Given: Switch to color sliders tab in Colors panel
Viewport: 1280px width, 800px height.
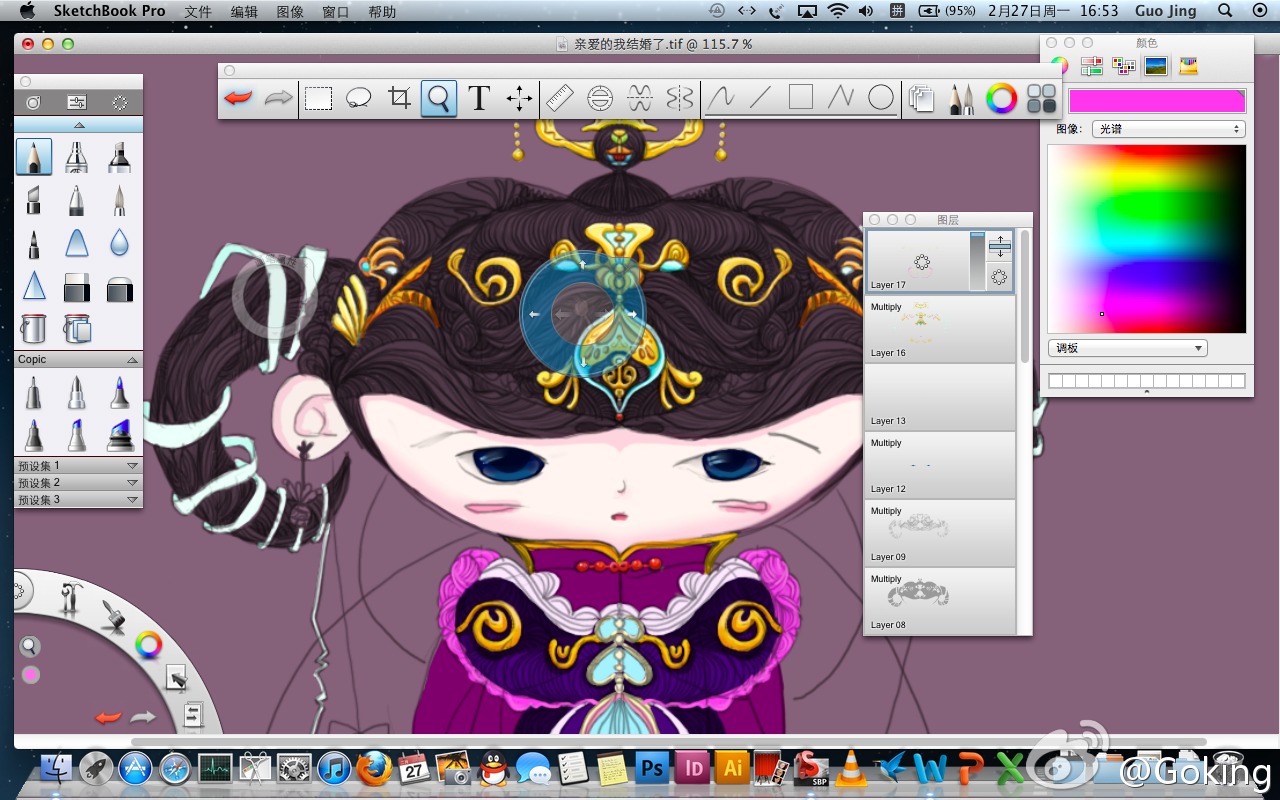Looking at the screenshot, I should pyautogui.click(x=1092, y=66).
